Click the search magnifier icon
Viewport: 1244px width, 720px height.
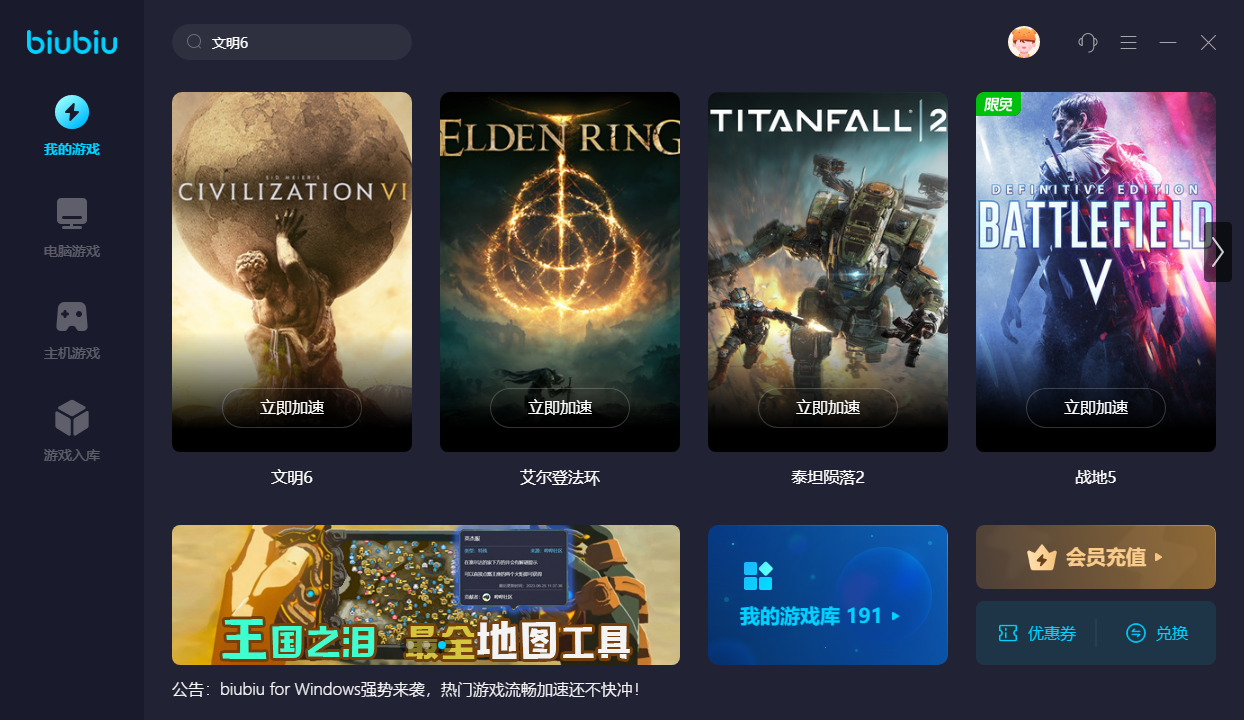194,42
